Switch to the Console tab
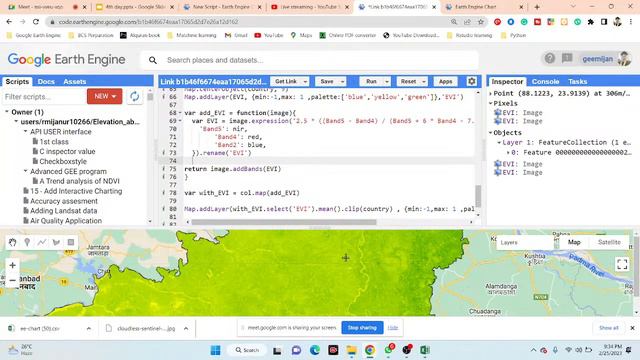 (545, 82)
